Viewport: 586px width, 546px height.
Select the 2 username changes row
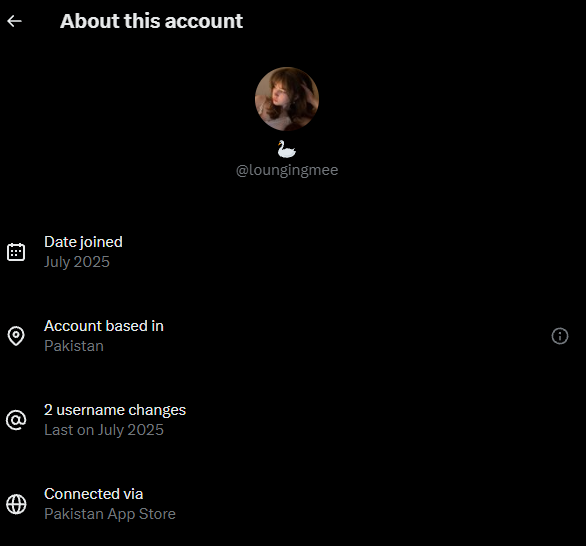pos(293,420)
